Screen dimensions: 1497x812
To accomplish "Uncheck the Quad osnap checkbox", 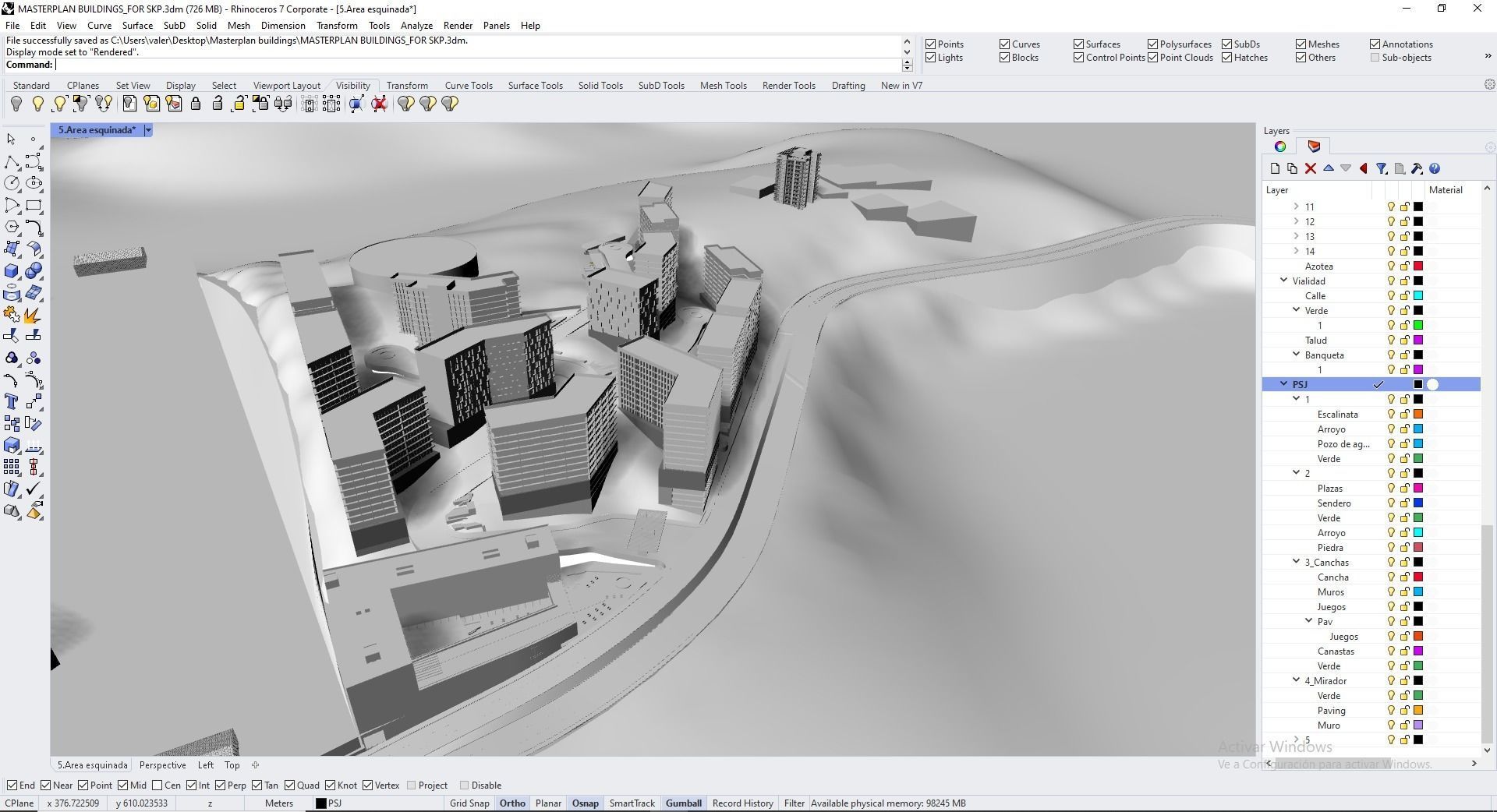I will coord(289,786).
